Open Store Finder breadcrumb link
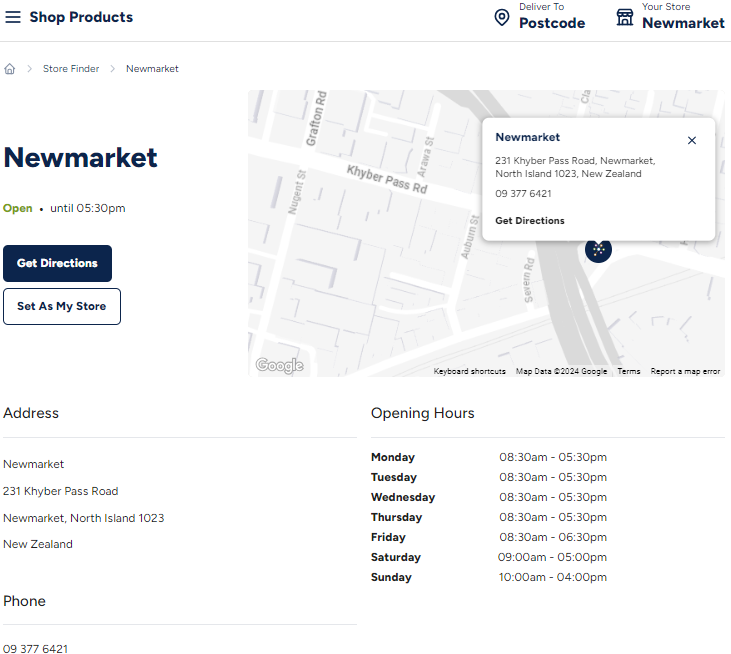Image resolution: width=731 pixels, height=654 pixels. 71,69
